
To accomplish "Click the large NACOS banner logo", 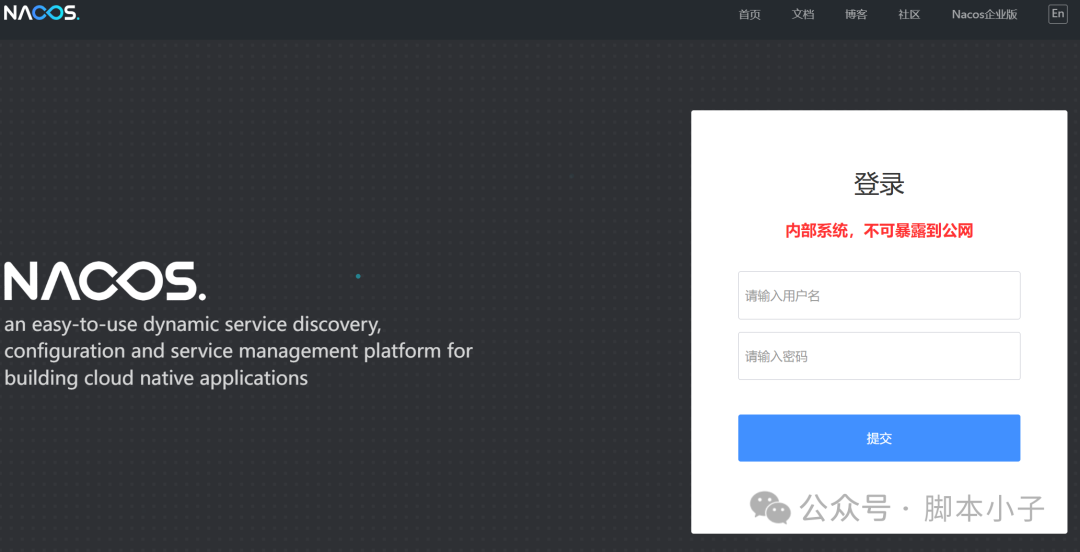I will (105, 280).
